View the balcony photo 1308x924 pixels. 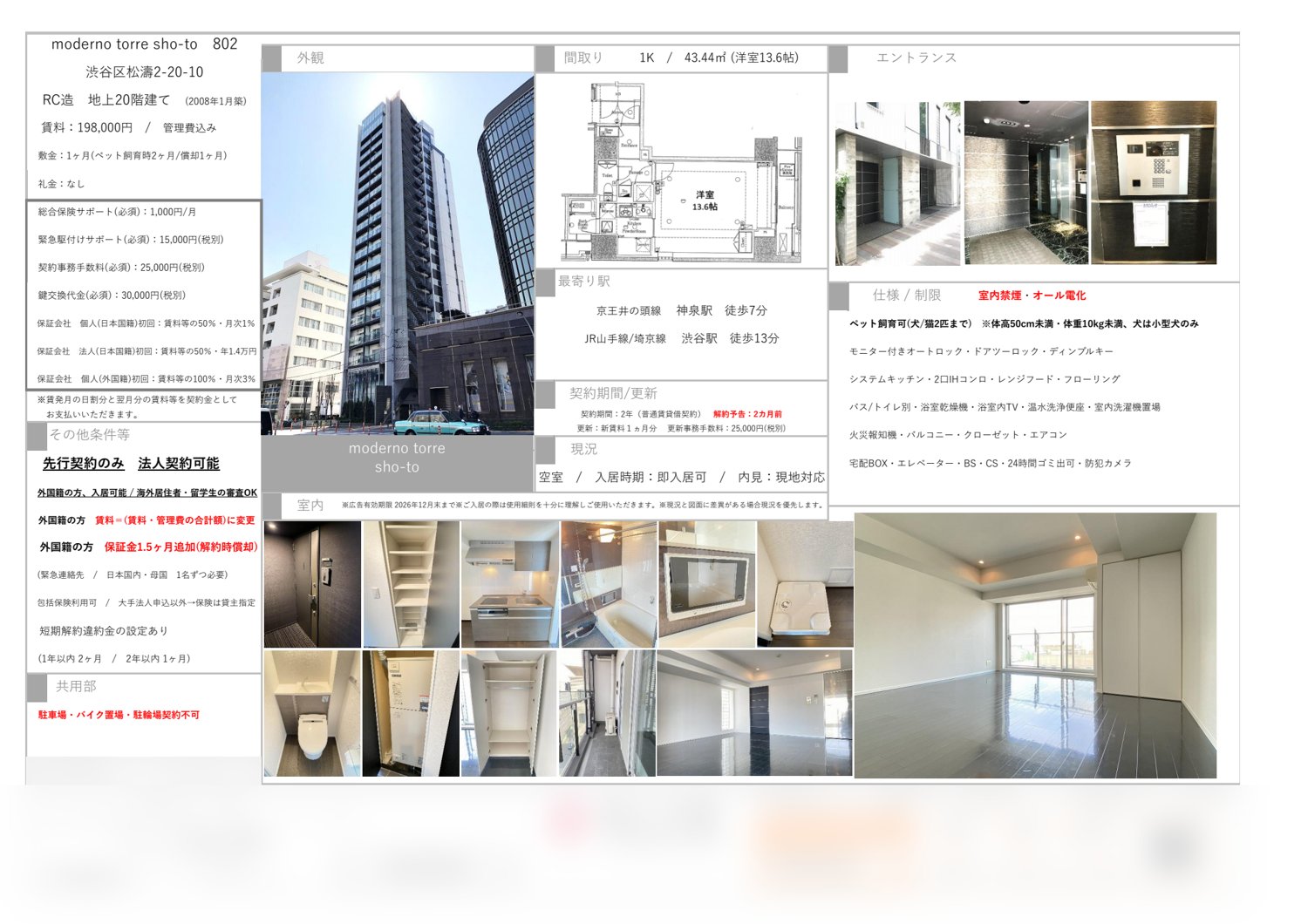pyautogui.click(x=607, y=713)
